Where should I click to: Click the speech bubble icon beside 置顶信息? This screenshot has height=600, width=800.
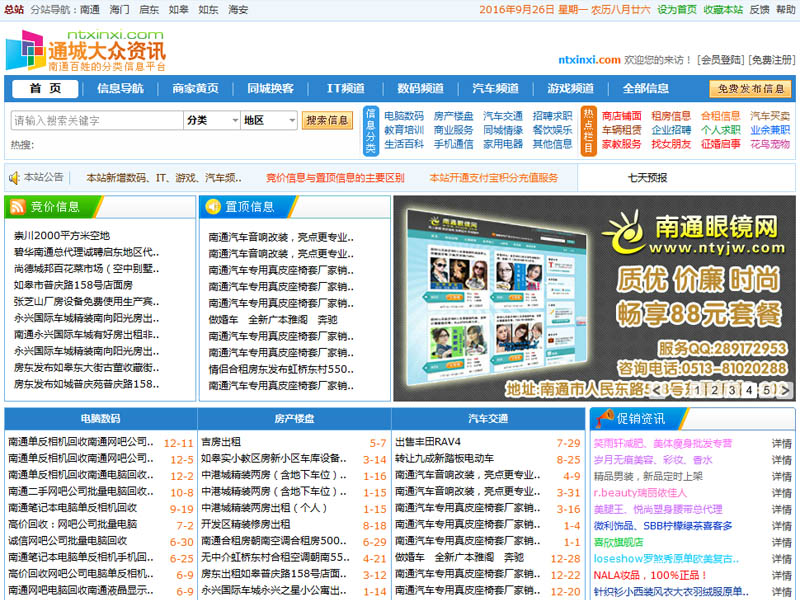(x=212, y=207)
